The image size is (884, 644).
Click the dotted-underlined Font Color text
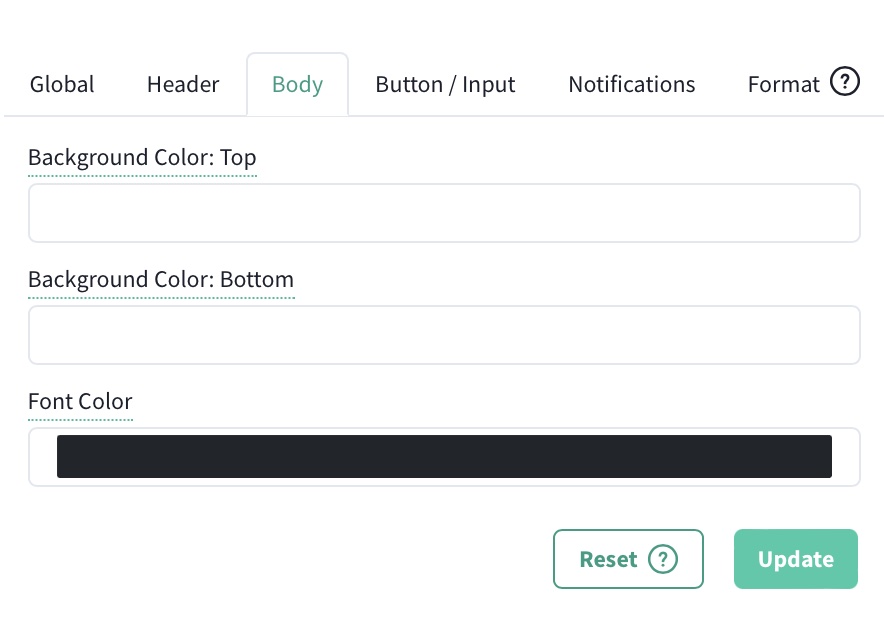point(80,401)
